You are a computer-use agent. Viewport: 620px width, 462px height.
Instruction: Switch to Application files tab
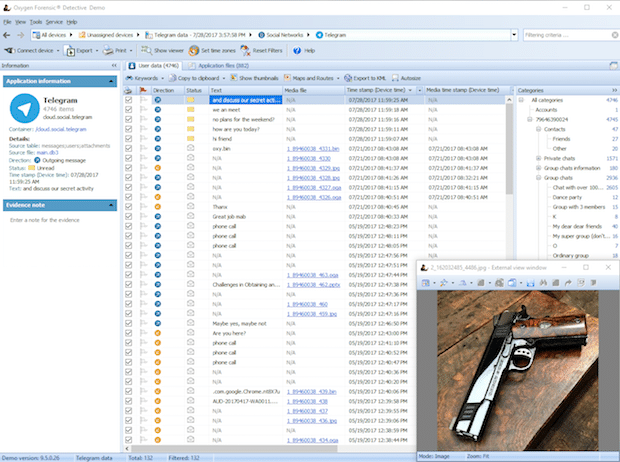click(219, 66)
